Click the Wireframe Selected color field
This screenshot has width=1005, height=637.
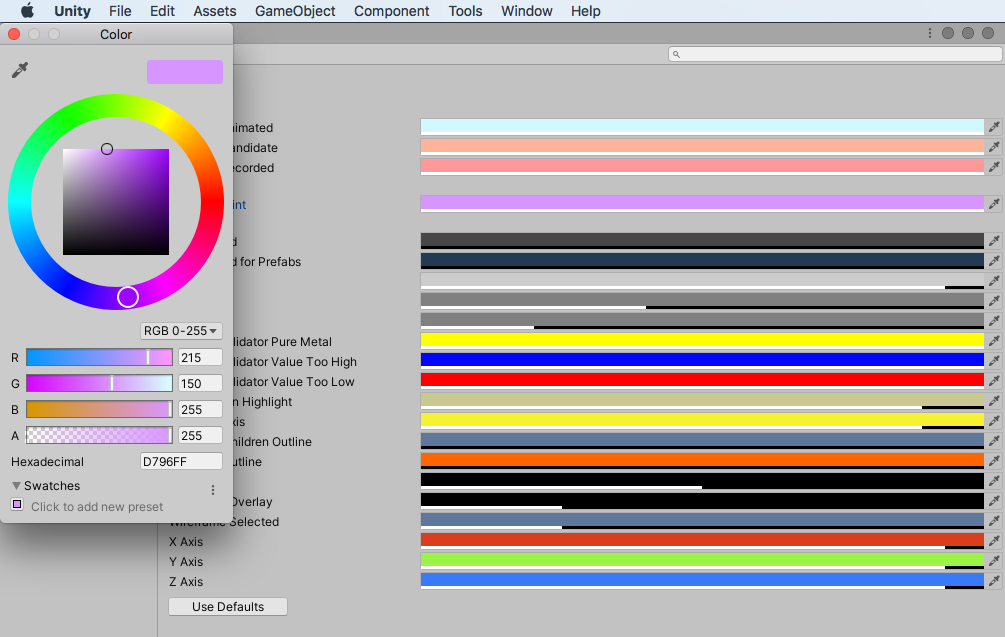click(x=702, y=520)
